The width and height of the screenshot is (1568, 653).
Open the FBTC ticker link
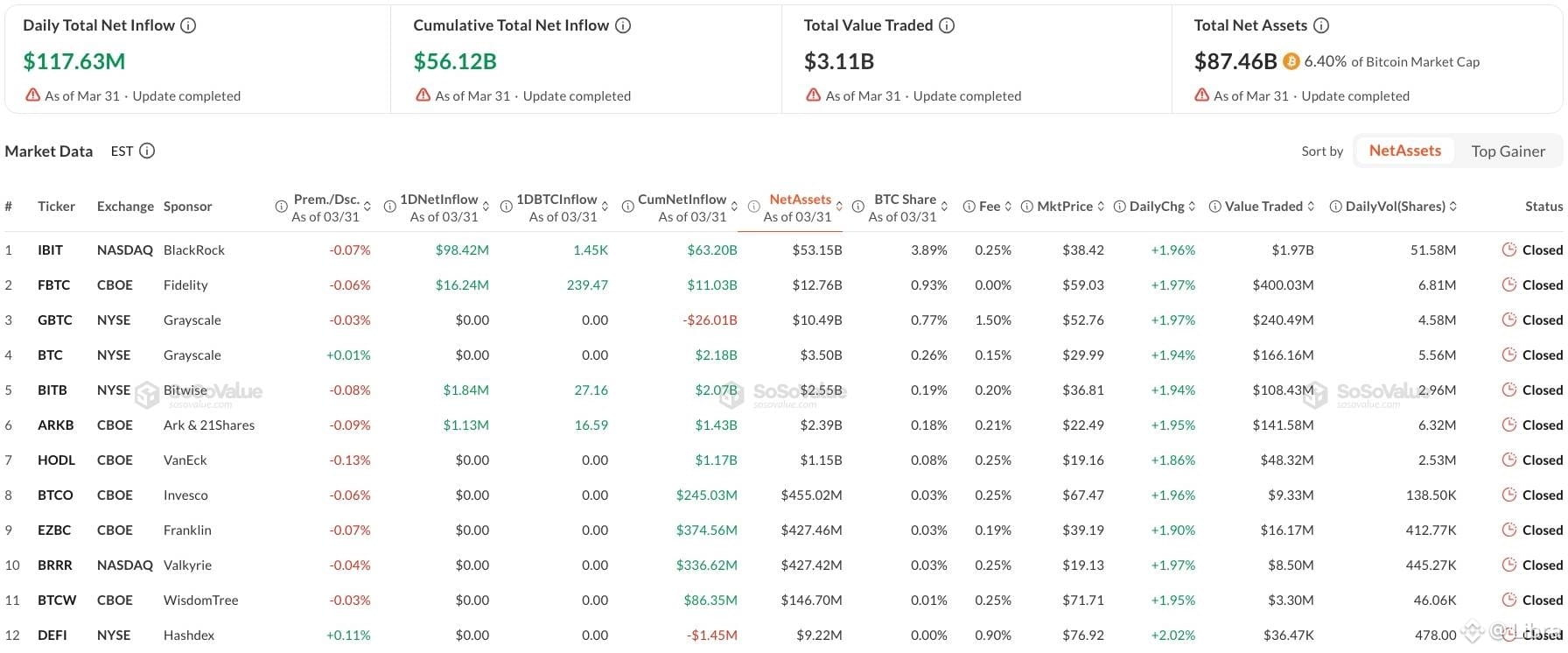tap(53, 284)
